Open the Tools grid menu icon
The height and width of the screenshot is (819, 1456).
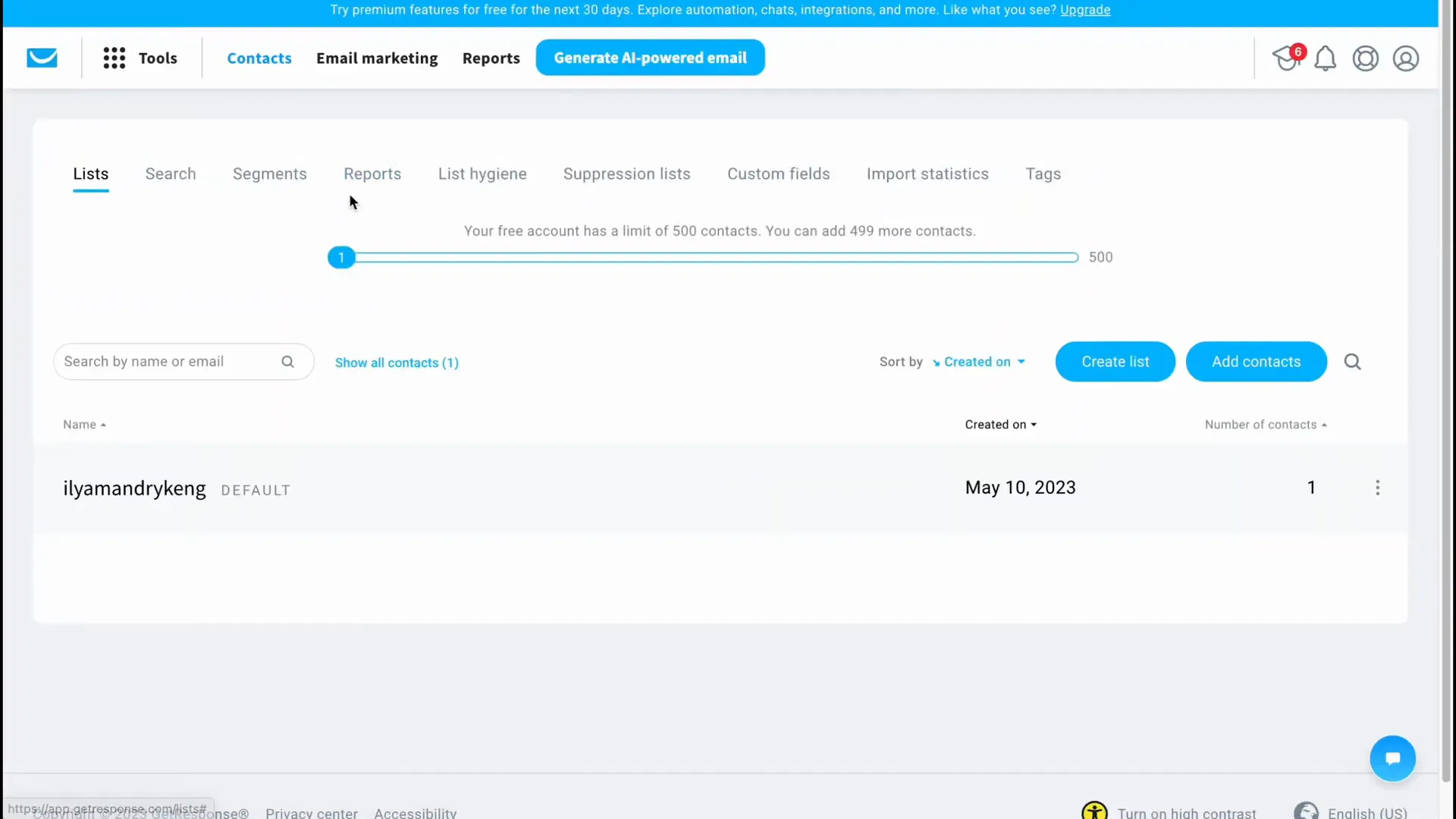115,58
